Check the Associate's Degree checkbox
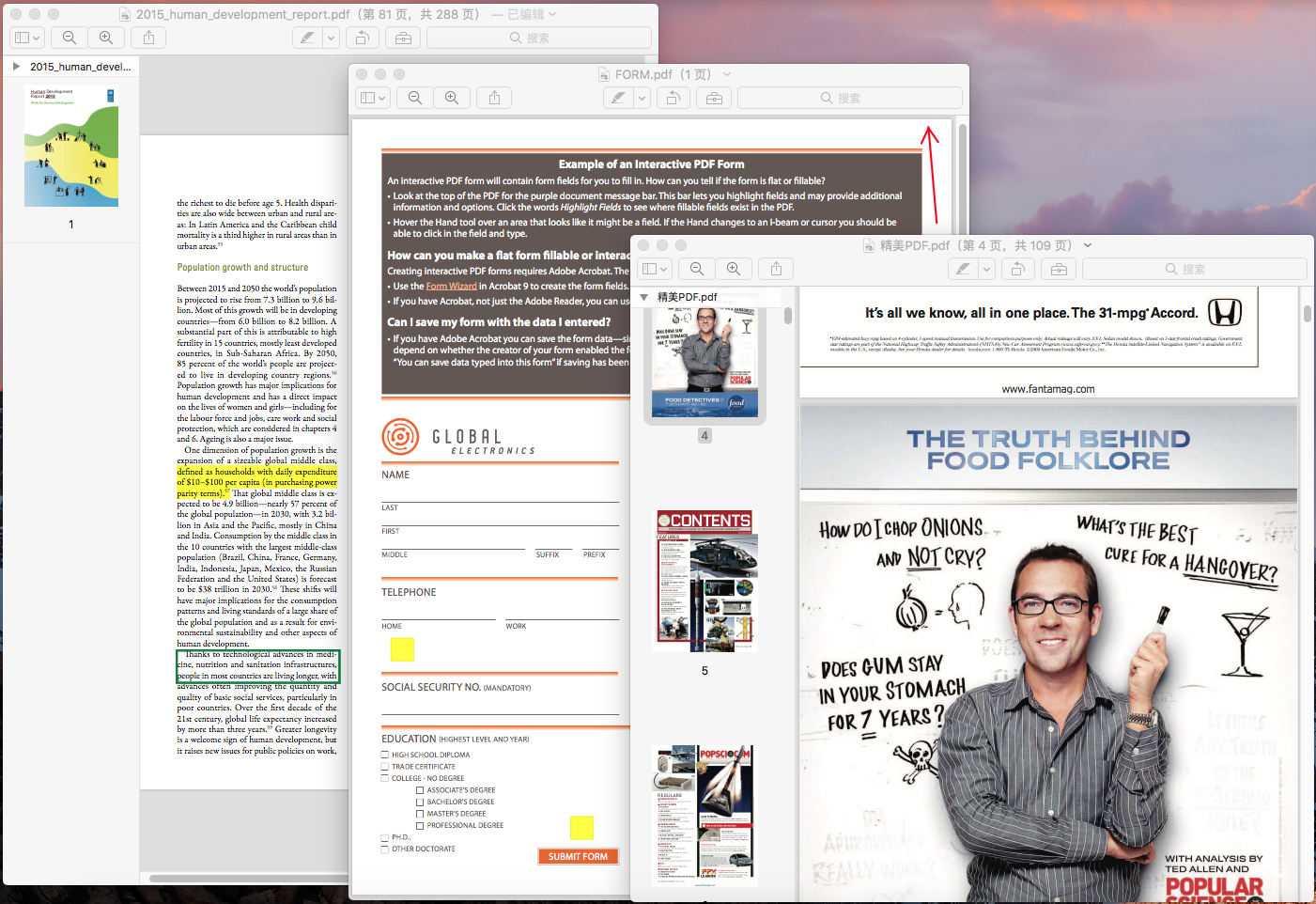Viewport: 1316px width, 904px height. tap(420, 790)
